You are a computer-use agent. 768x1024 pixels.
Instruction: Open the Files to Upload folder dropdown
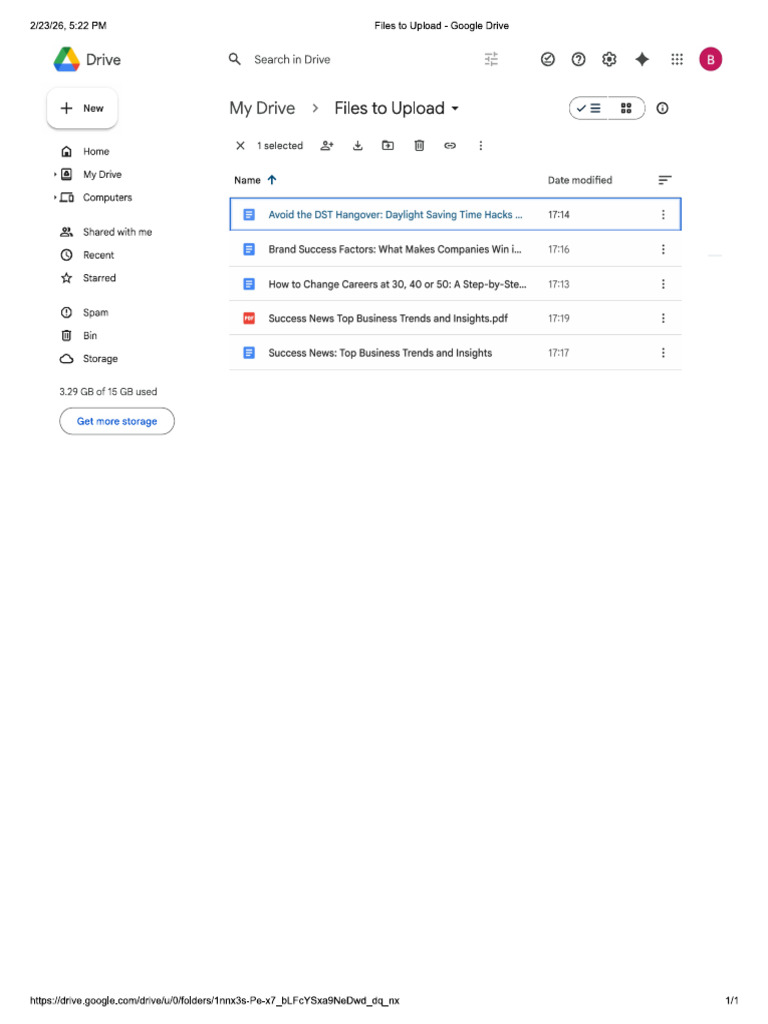click(x=455, y=109)
